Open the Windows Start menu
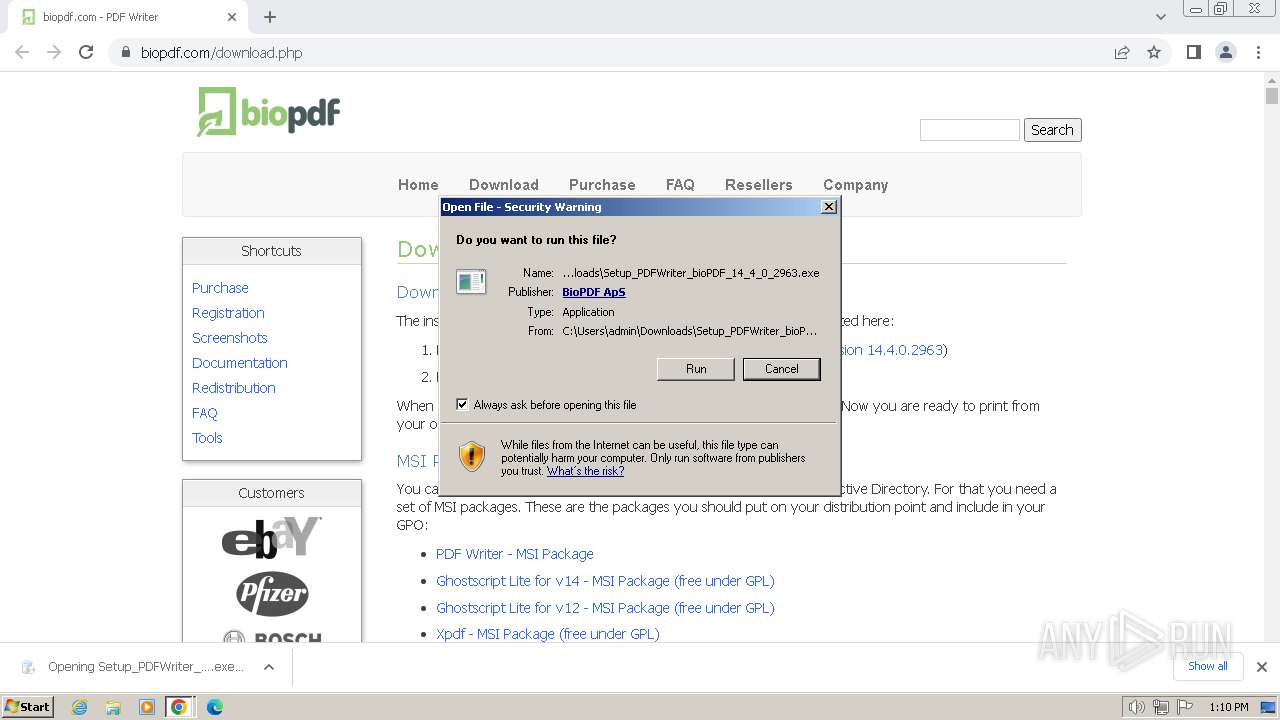Viewport: 1280px width, 720px height. pyautogui.click(x=28, y=707)
